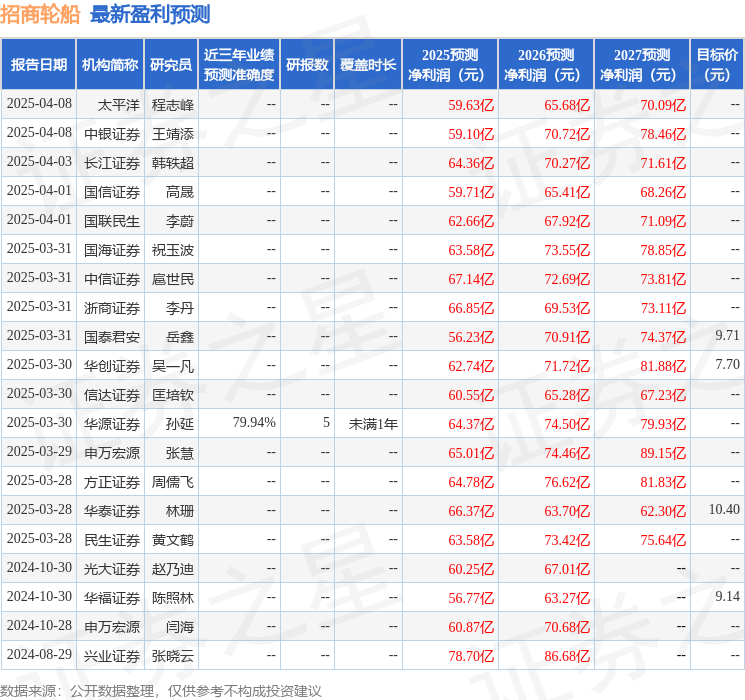
Task: Open analyst 王靖添 in the table
Action: click(x=173, y=133)
